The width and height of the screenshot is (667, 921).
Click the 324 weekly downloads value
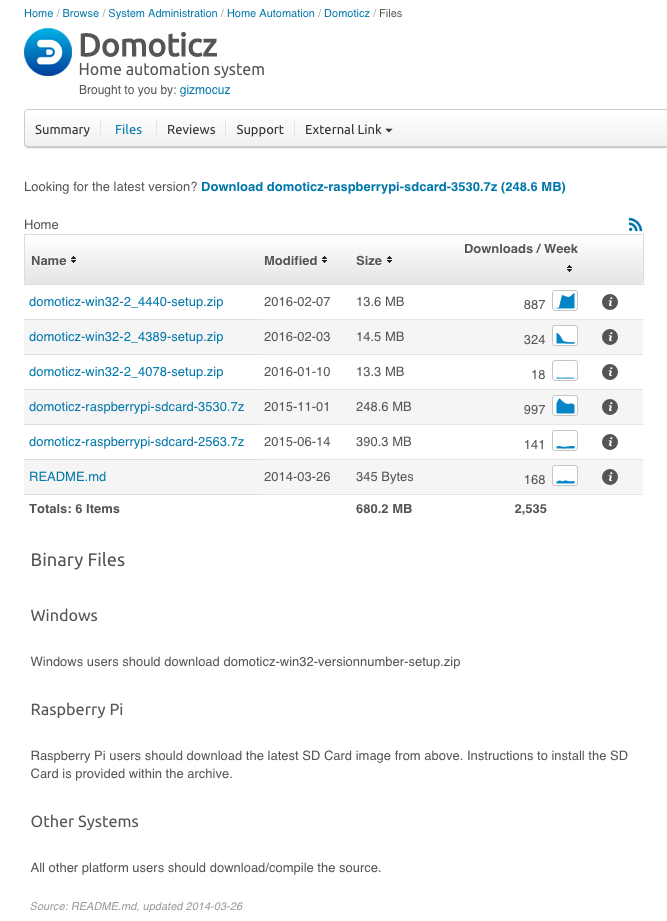click(534, 340)
